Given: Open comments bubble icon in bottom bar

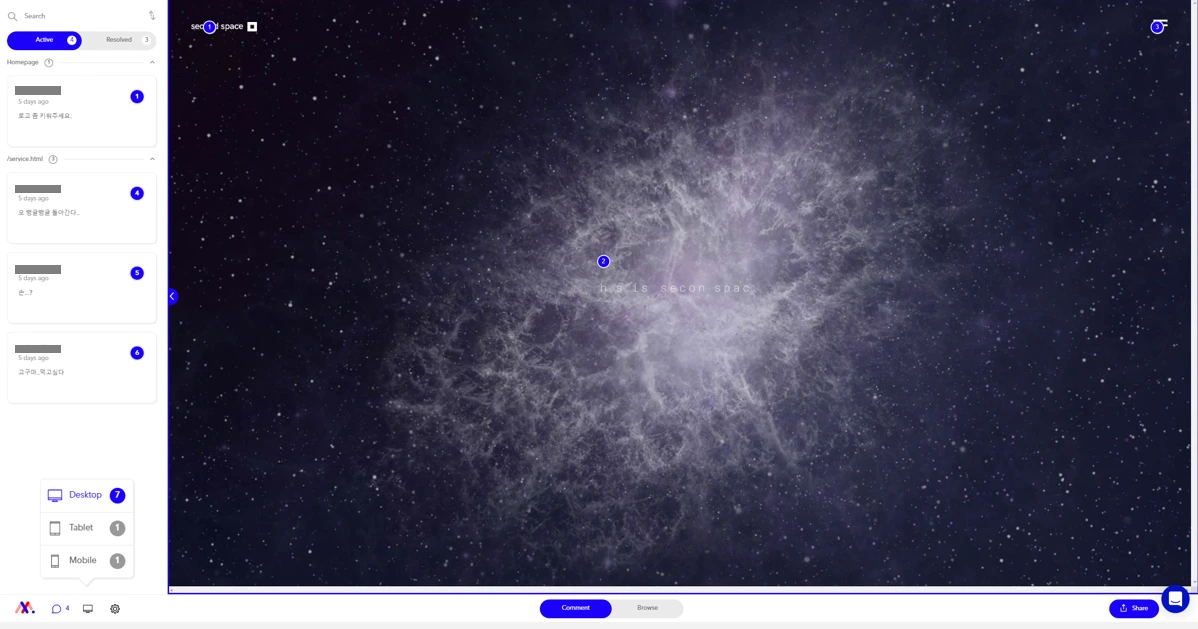Looking at the screenshot, I should click(x=56, y=609).
